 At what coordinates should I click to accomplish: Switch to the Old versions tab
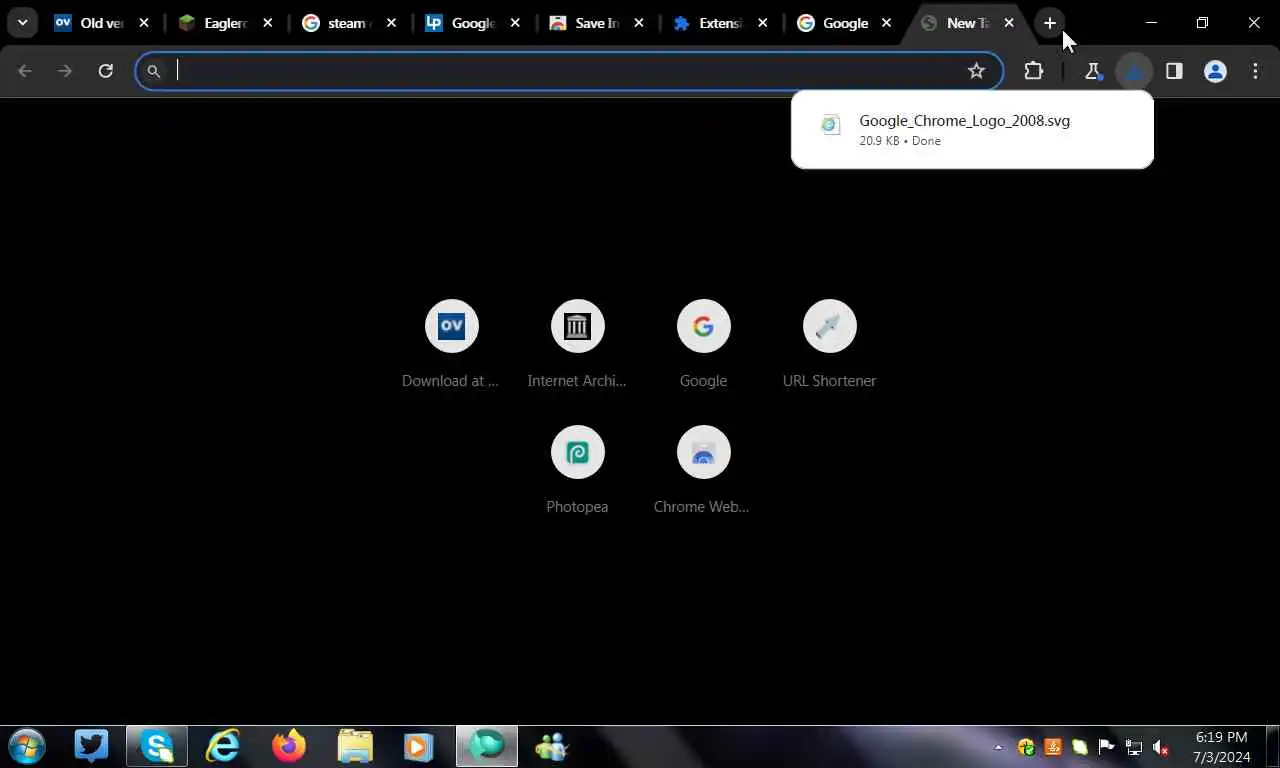(100, 23)
